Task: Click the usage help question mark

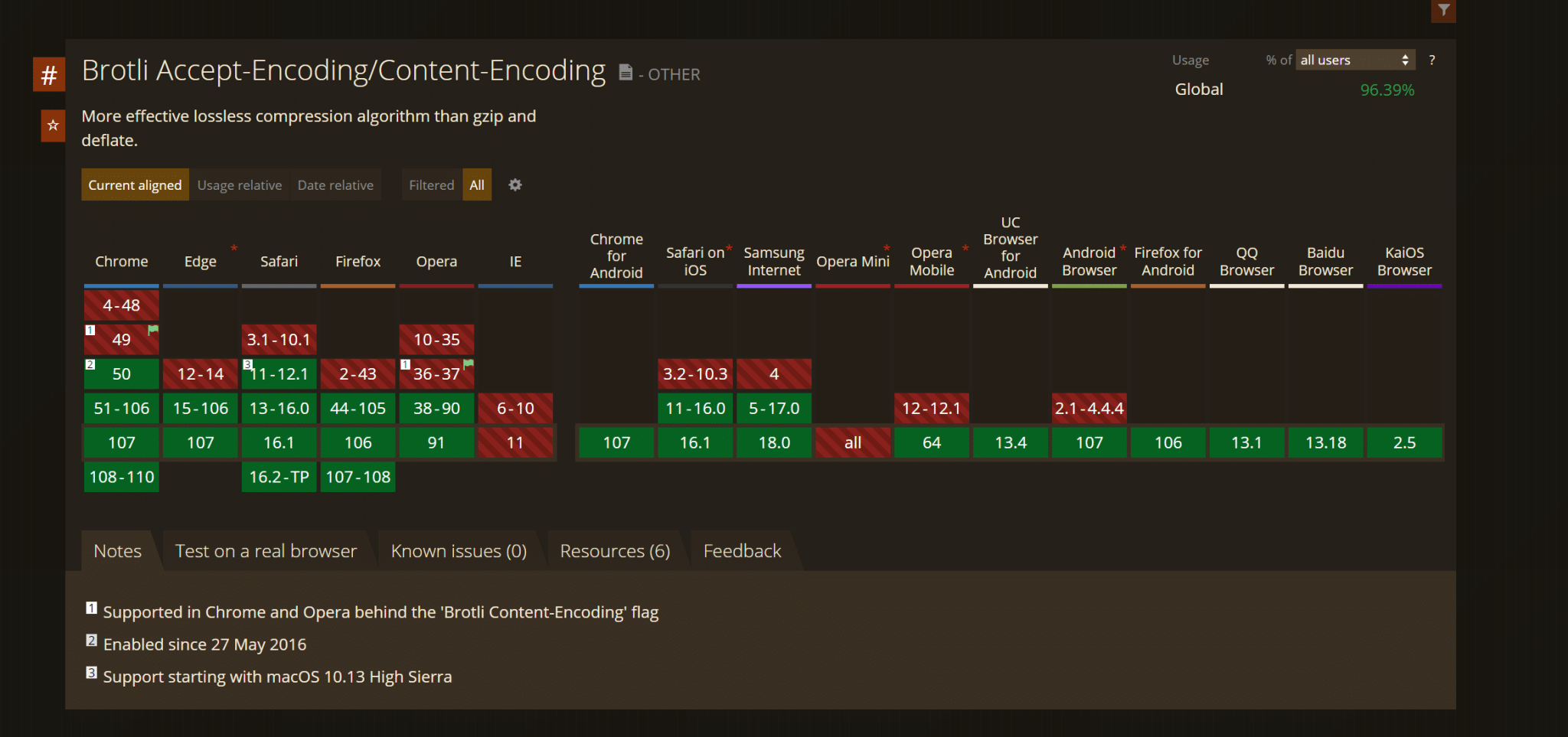Action: pos(1432,60)
